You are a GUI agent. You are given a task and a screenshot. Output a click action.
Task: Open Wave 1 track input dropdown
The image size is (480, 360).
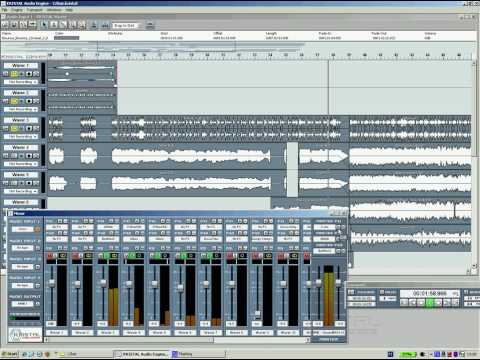(x=21, y=82)
